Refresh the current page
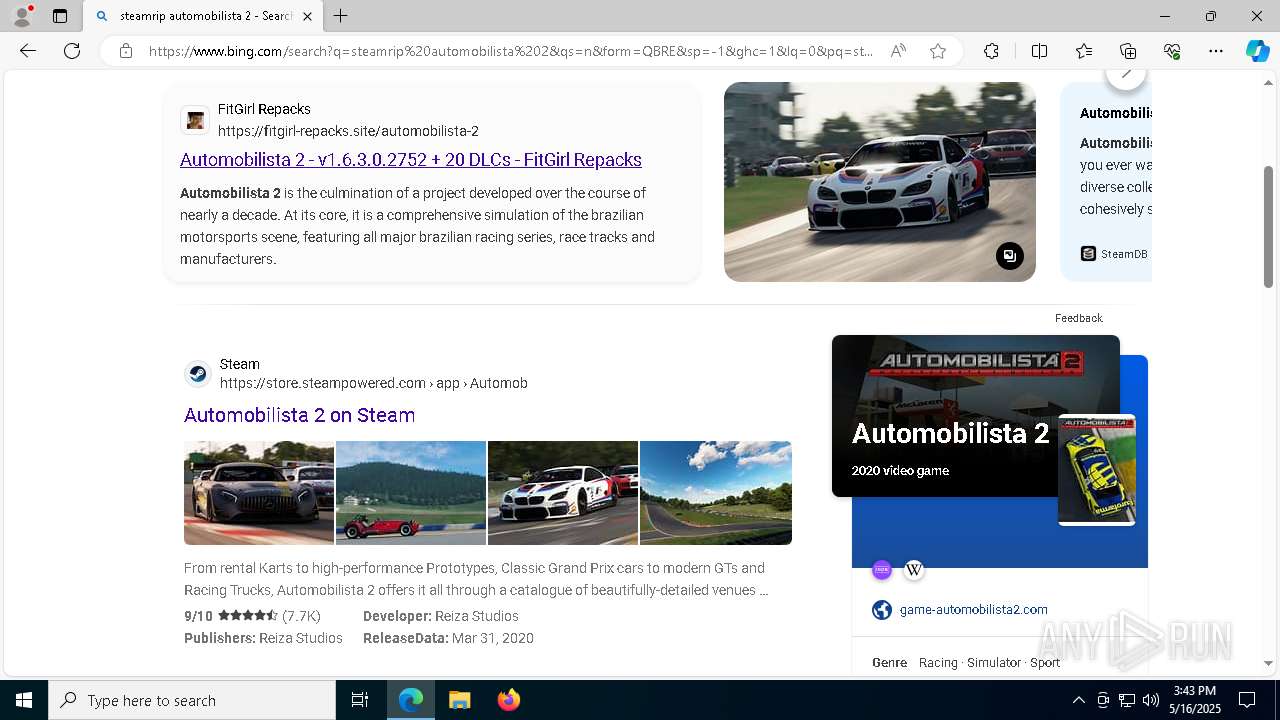The image size is (1280, 720). click(x=72, y=51)
